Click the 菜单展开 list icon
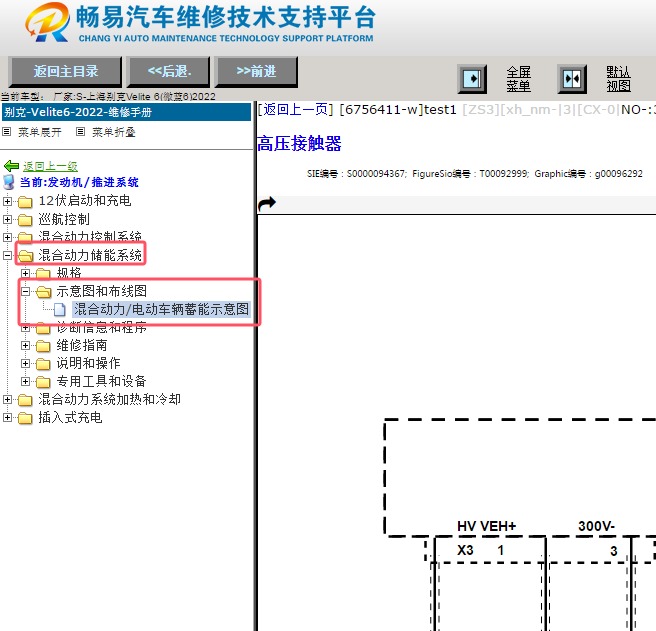The height and width of the screenshot is (631, 656). 6,132
